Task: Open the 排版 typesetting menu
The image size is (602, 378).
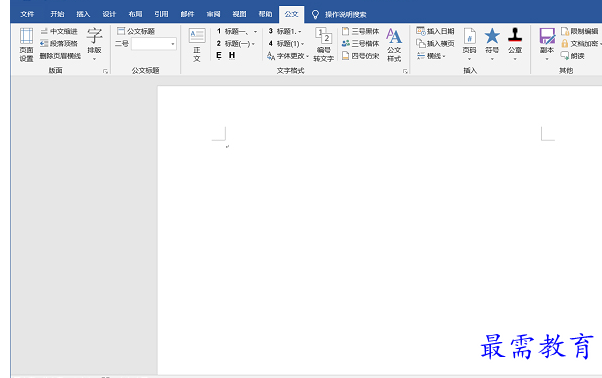Action: [94, 45]
